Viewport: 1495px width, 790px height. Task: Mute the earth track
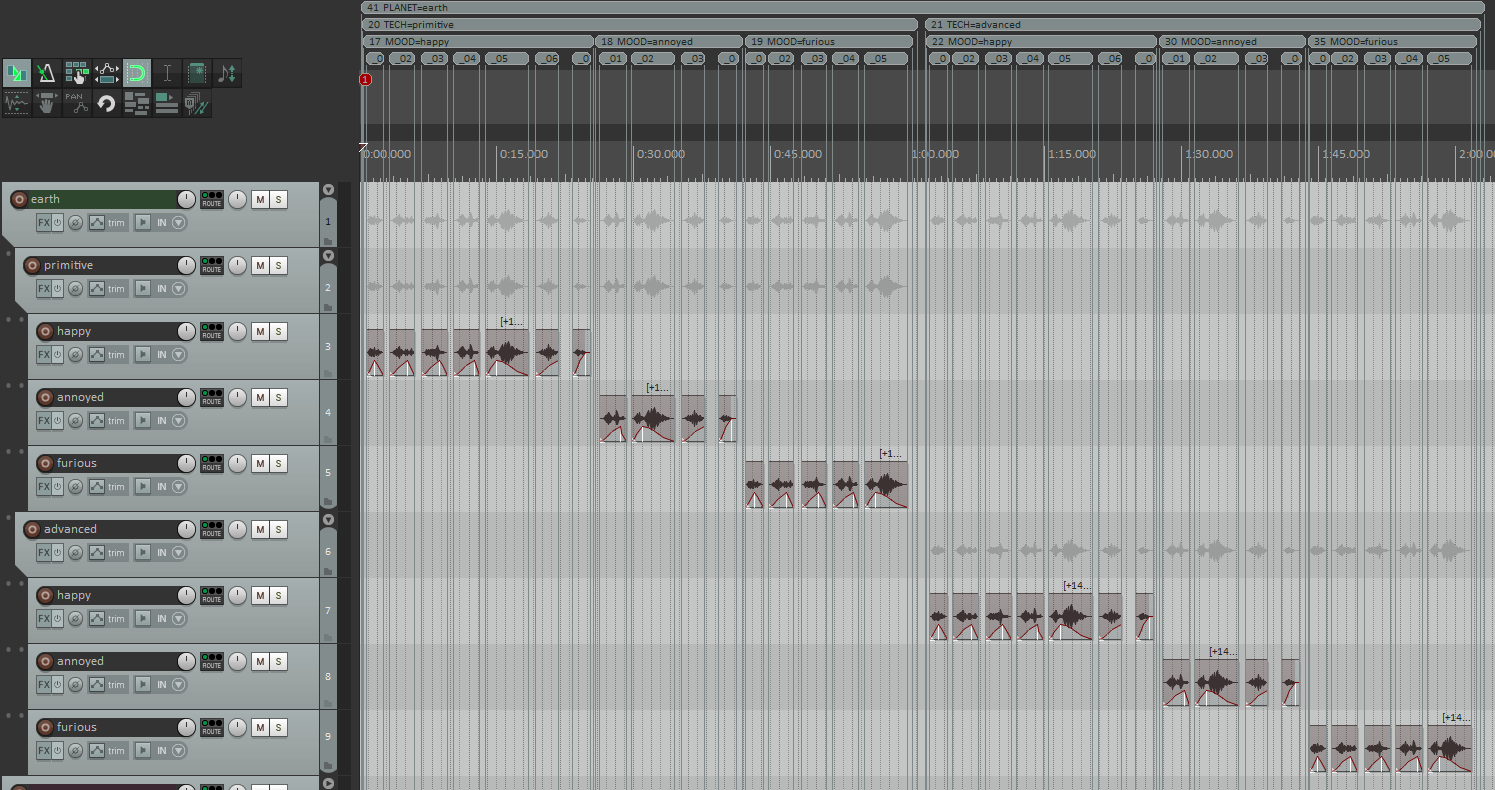click(x=260, y=200)
